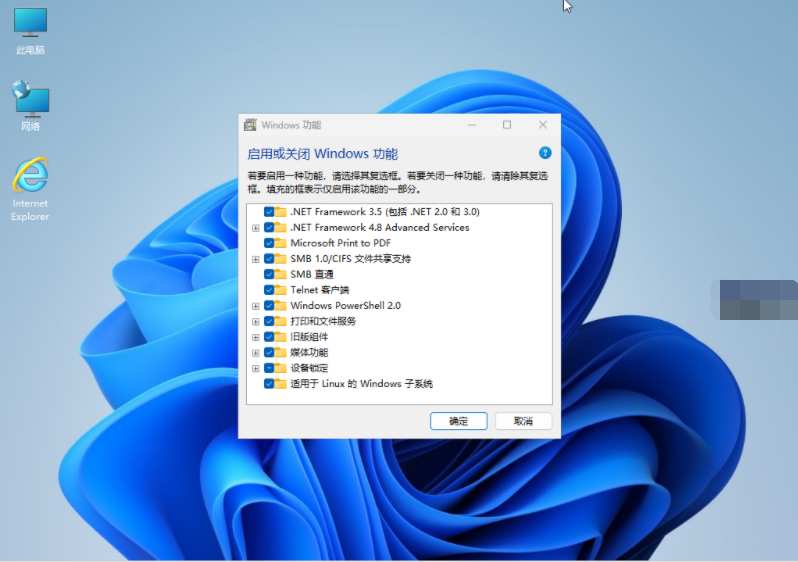Minimize the Windows 功能 dialog

(472, 125)
